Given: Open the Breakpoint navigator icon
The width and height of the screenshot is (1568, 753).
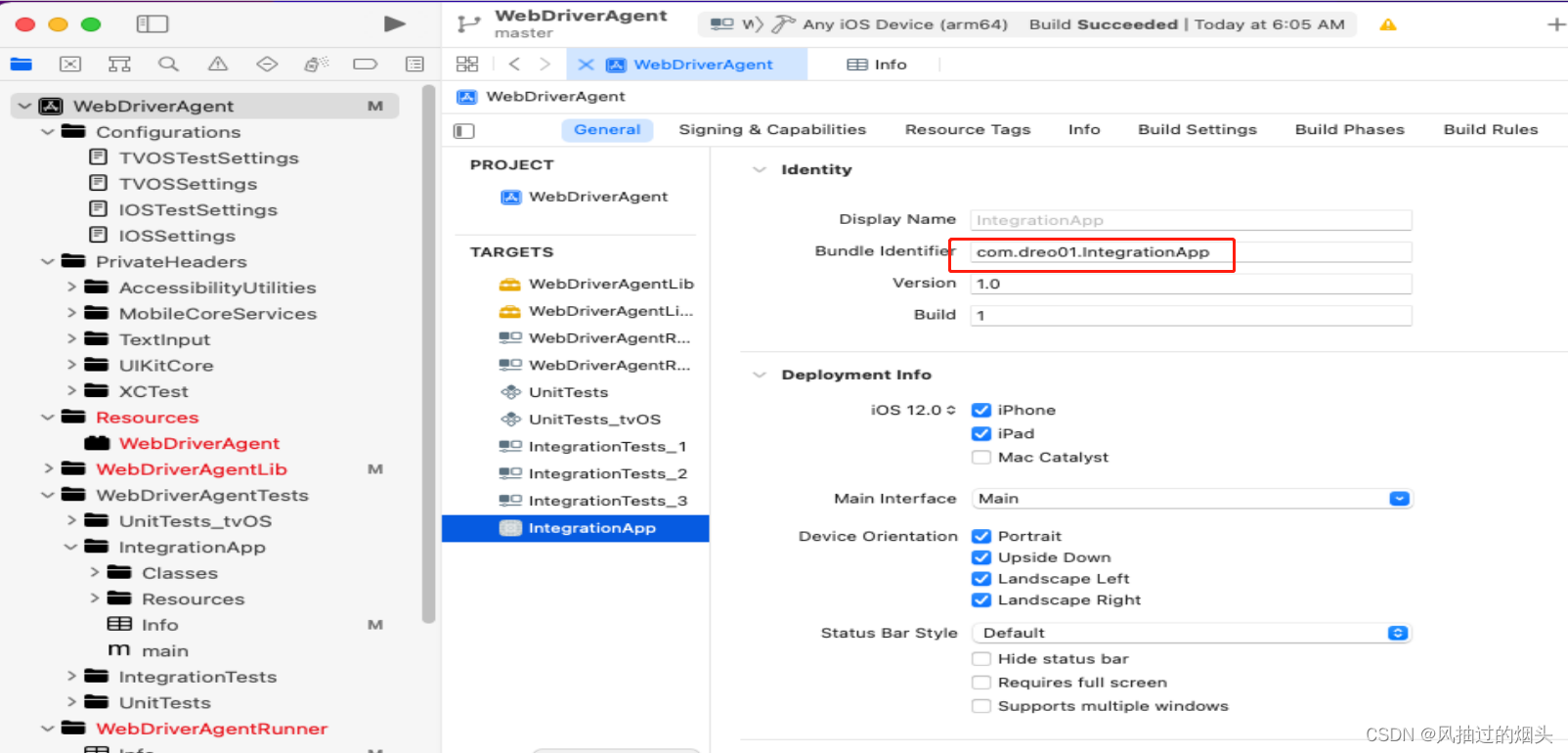Looking at the screenshot, I should 366,65.
